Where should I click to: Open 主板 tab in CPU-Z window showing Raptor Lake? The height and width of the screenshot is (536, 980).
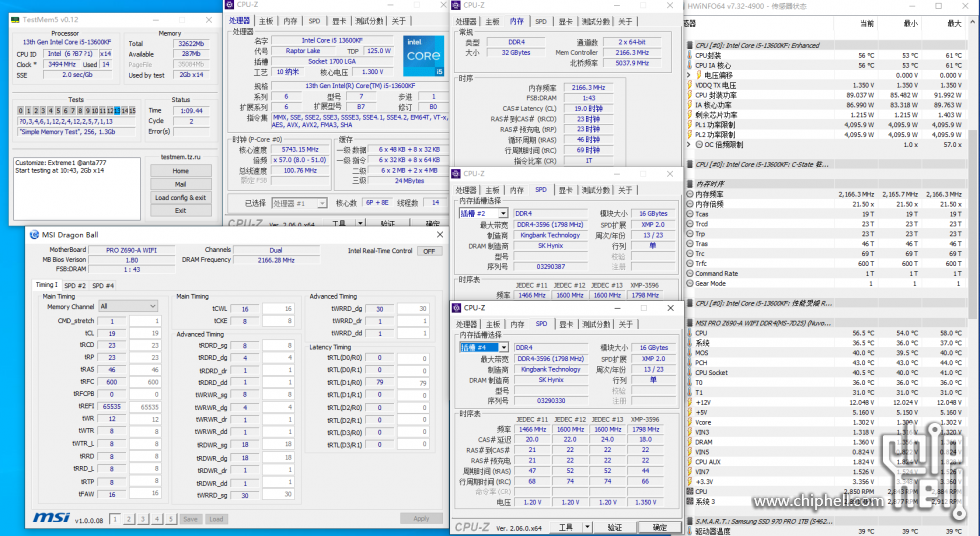[266, 21]
